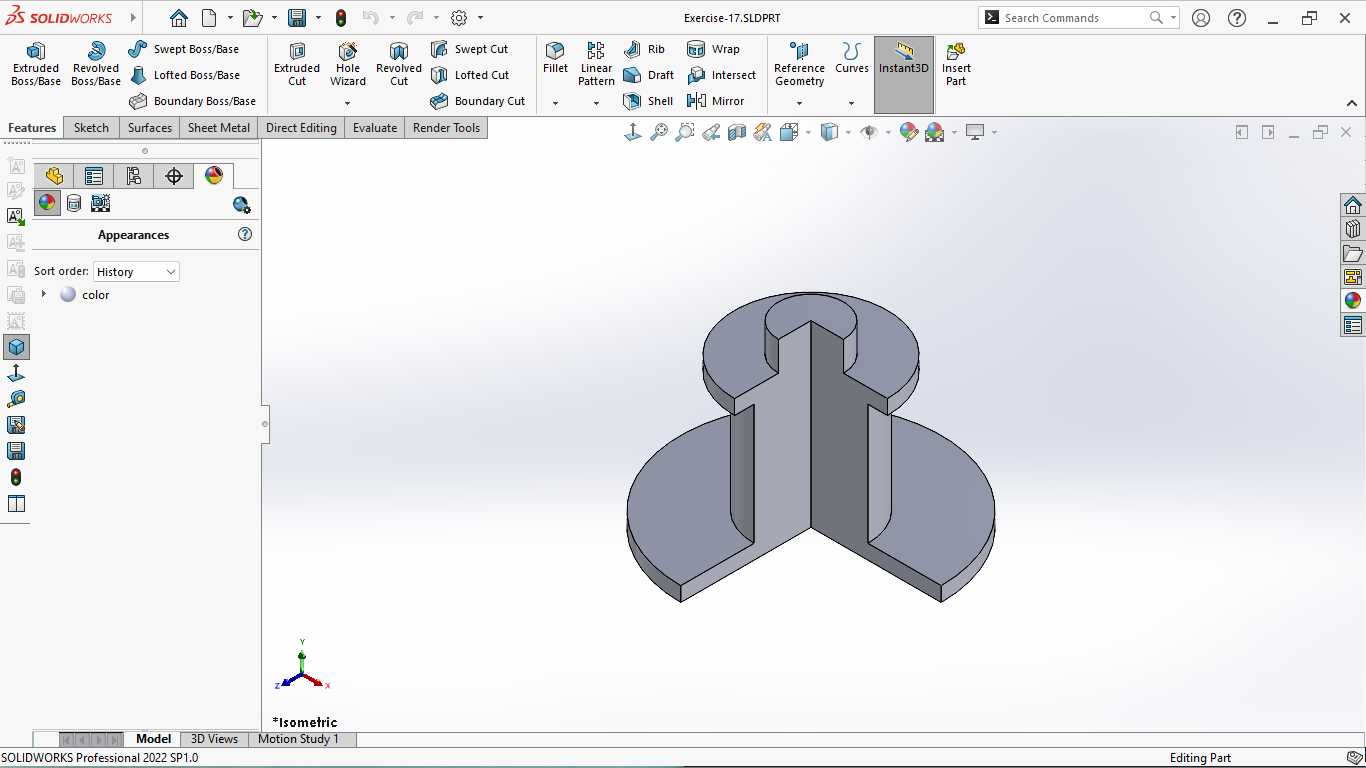Select Boundary Boss/Base
The image size is (1366, 768).
193,101
